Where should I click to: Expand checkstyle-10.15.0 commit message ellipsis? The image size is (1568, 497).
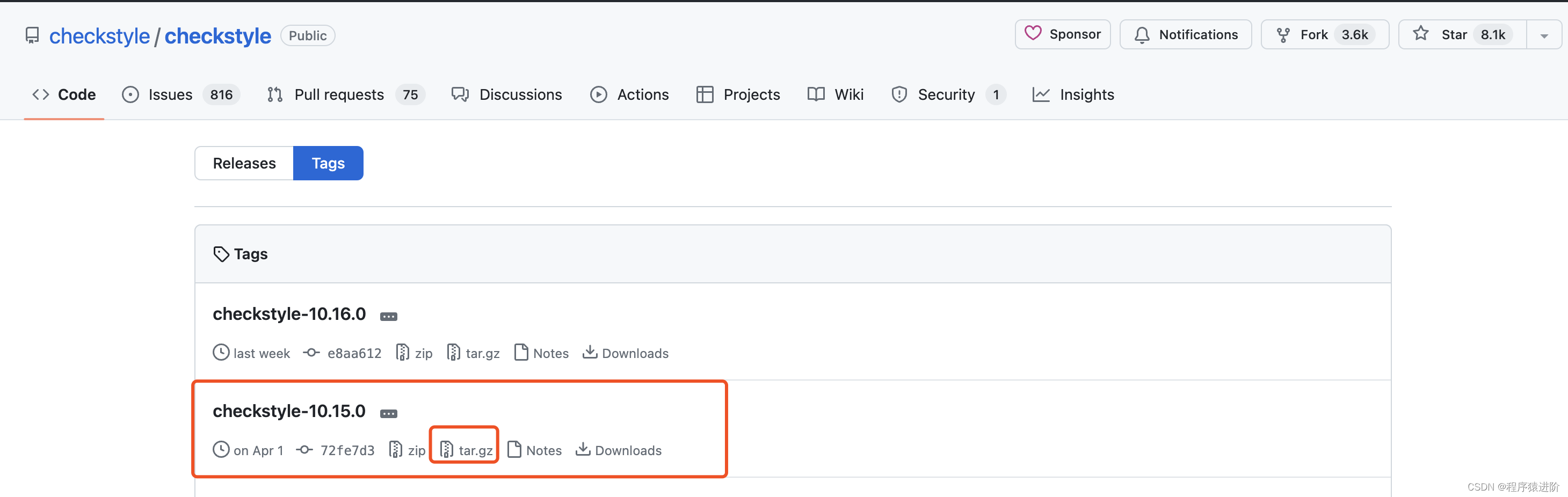389,413
